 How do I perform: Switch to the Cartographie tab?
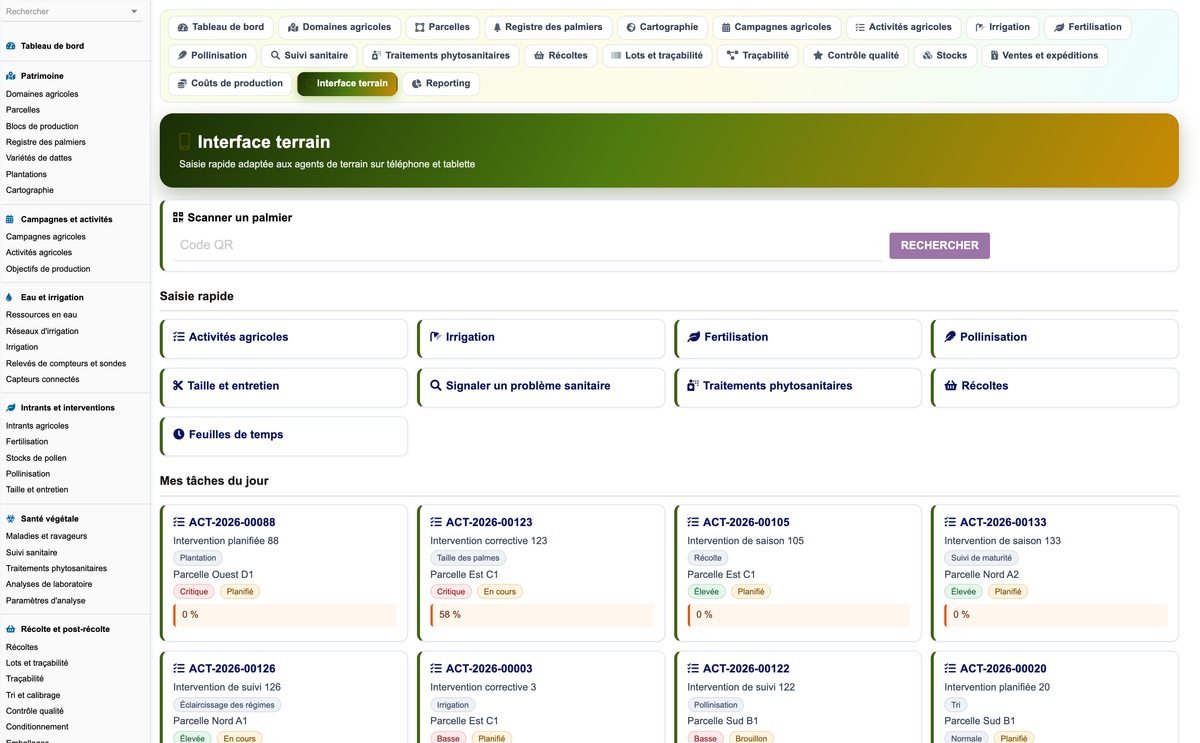coord(662,27)
